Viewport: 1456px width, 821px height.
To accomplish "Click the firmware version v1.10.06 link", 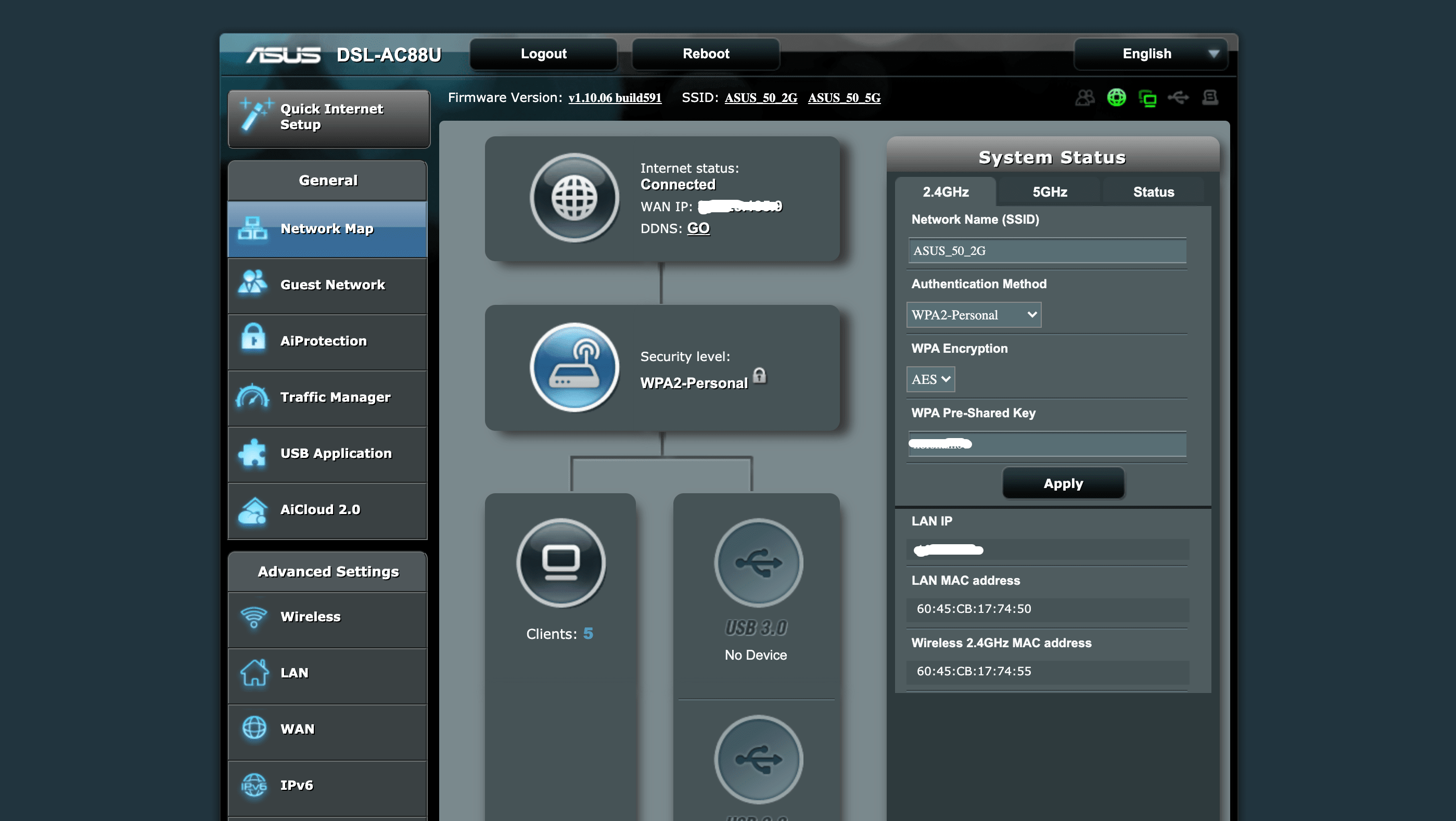I will pos(615,98).
